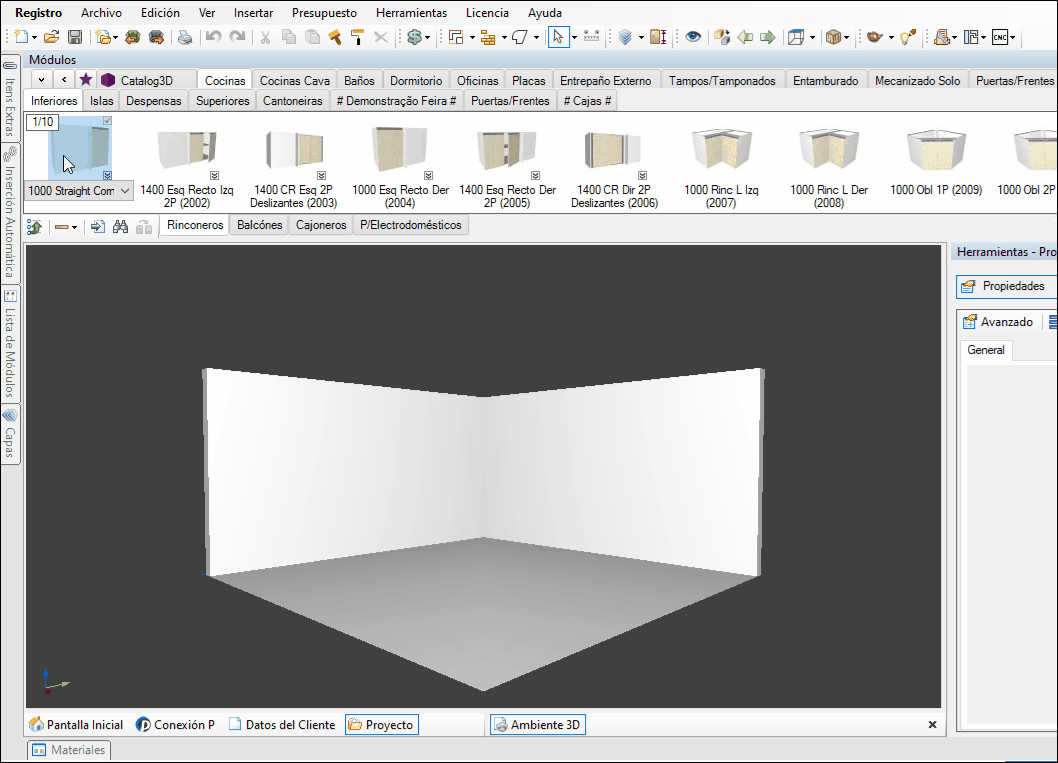Expand the dollar budget icon dropdown arrow
The height and width of the screenshot is (763, 1058).
coord(428,38)
